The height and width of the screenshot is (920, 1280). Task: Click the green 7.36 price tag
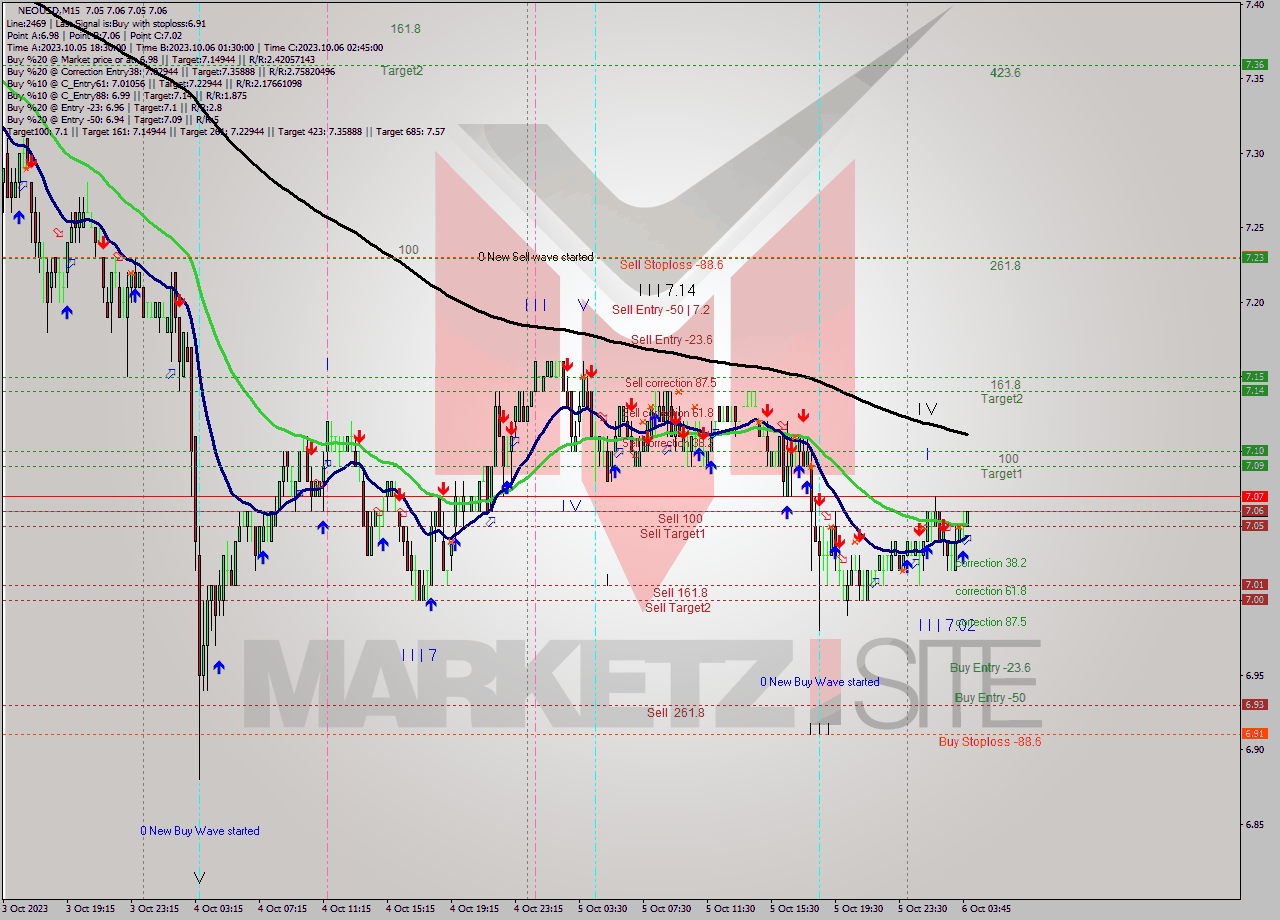pyautogui.click(x=1254, y=64)
